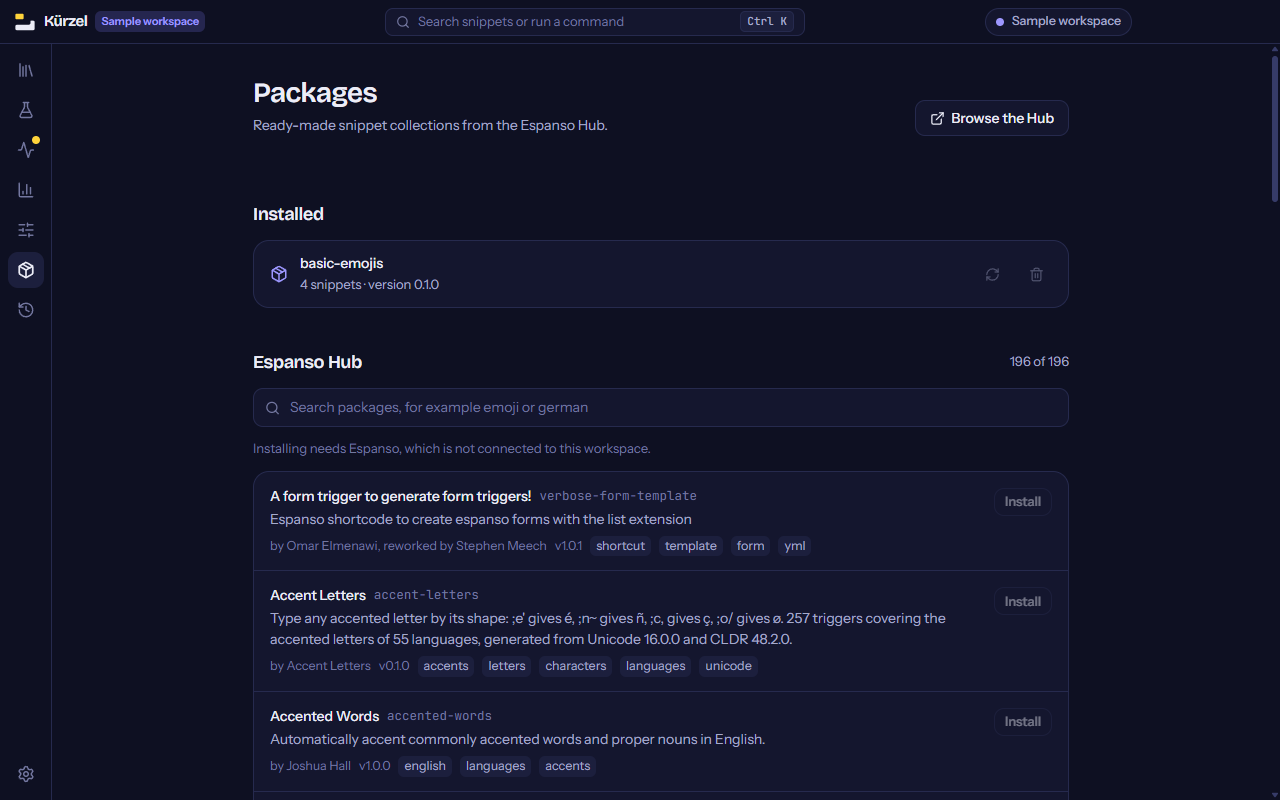This screenshot has width=1280, height=800.
Task: Select the Packages cube sidebar icon
Action: [x=26, y=270]
